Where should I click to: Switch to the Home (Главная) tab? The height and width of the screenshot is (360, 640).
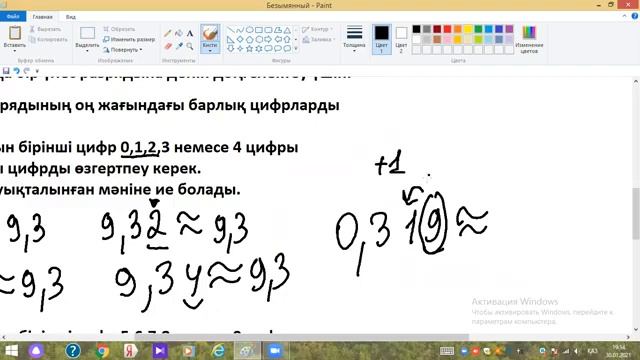(x=42, y=17)
